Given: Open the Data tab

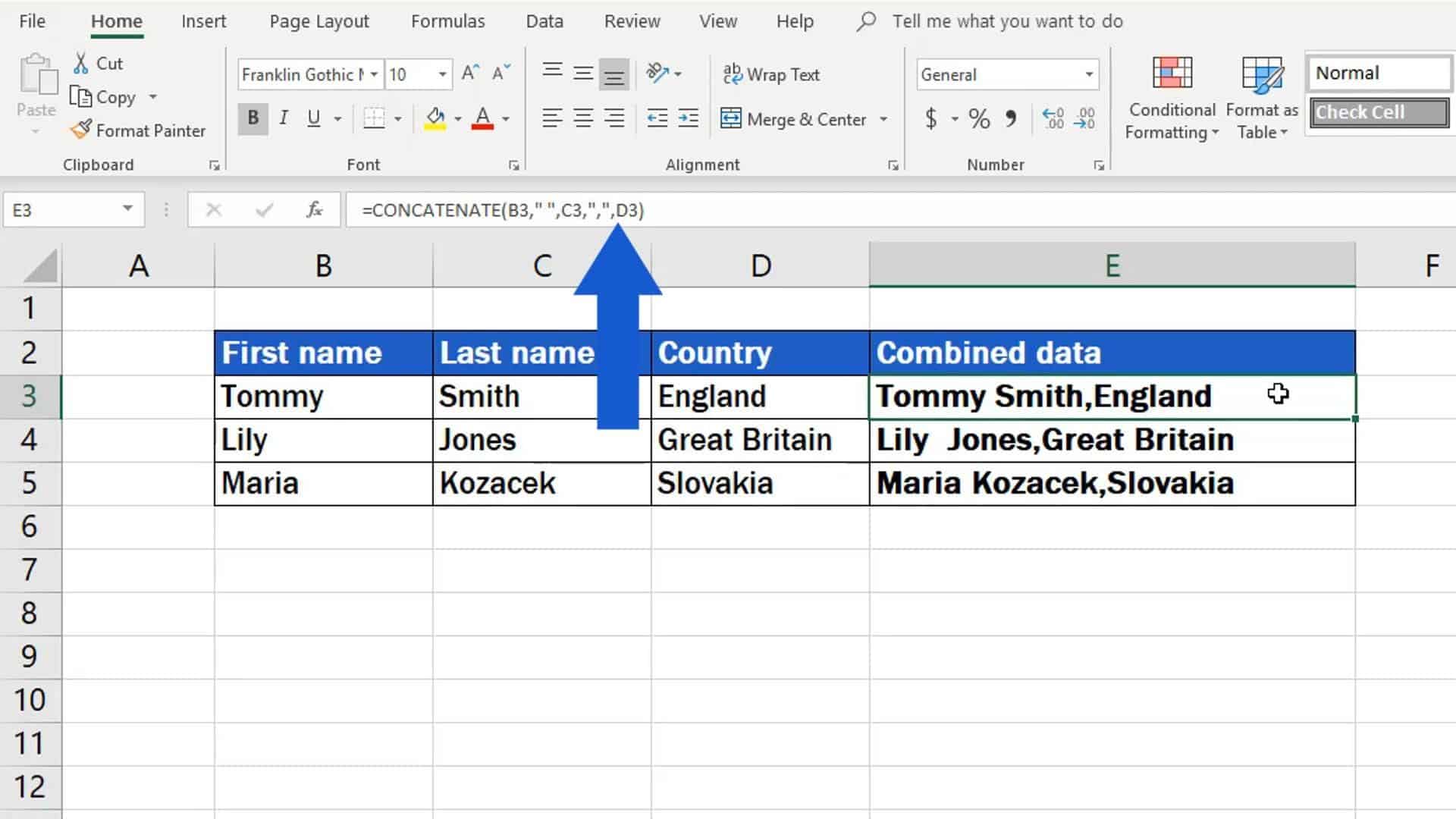Looking at the screenshot, I should [545, 20].
